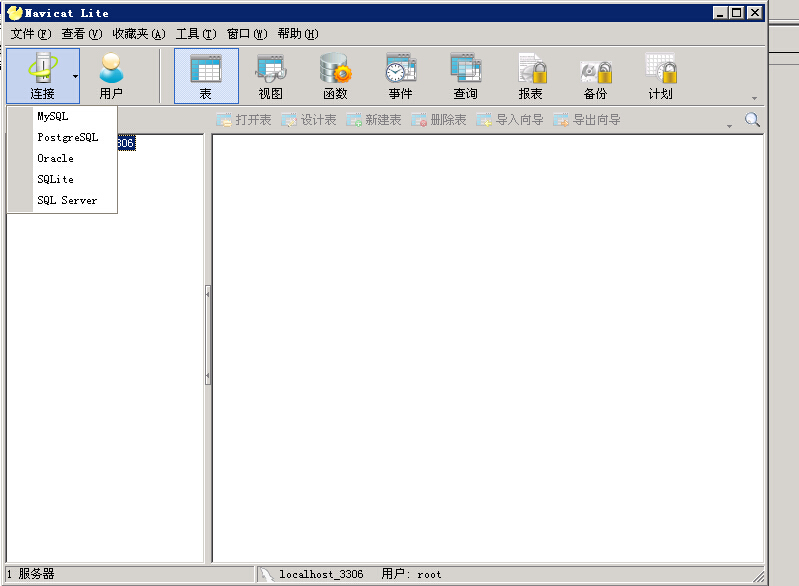
Task: Click the 新建表 new table button
Action: (374, 120)
